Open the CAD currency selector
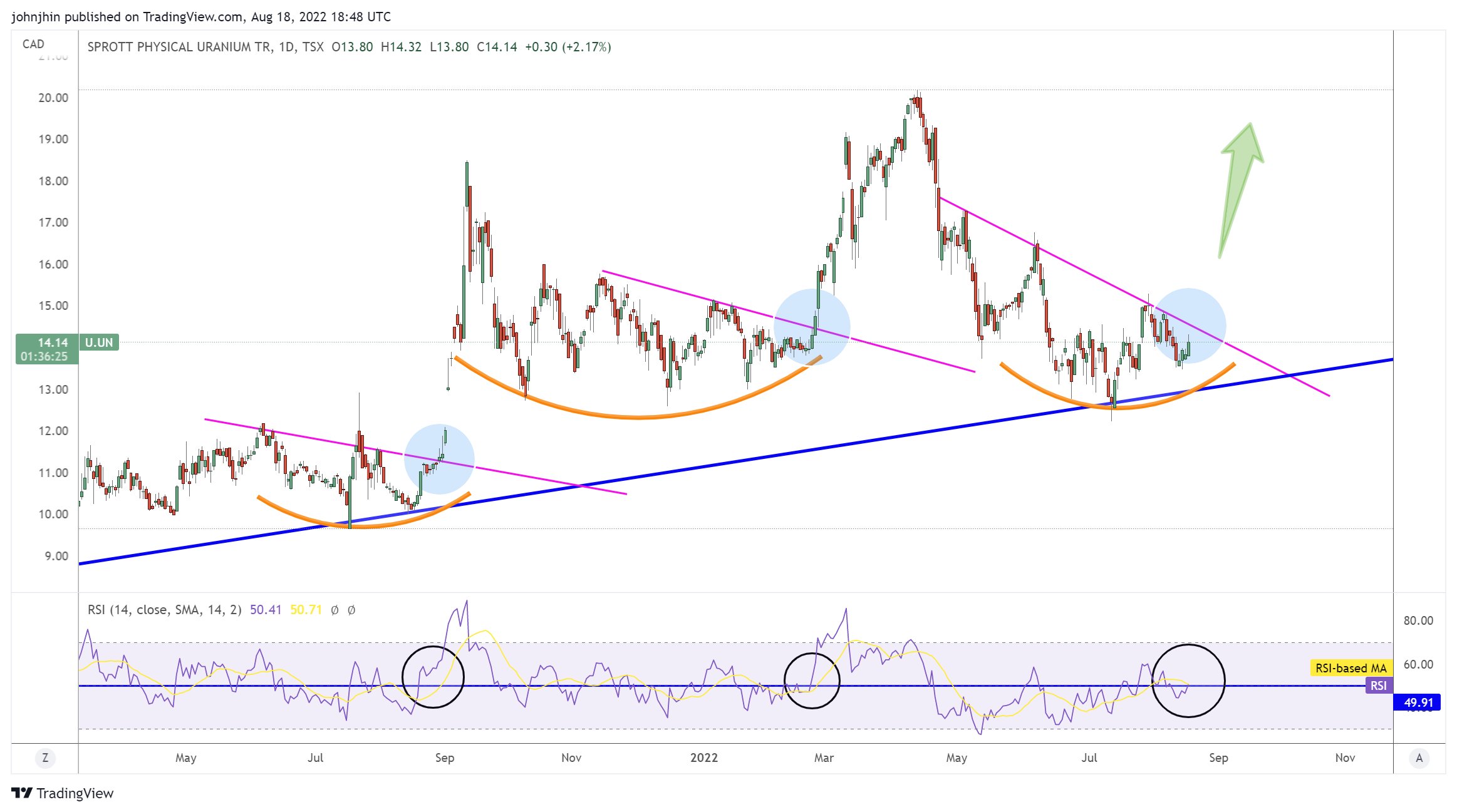Screen dimensions: 1457x812 click(33, 44)
